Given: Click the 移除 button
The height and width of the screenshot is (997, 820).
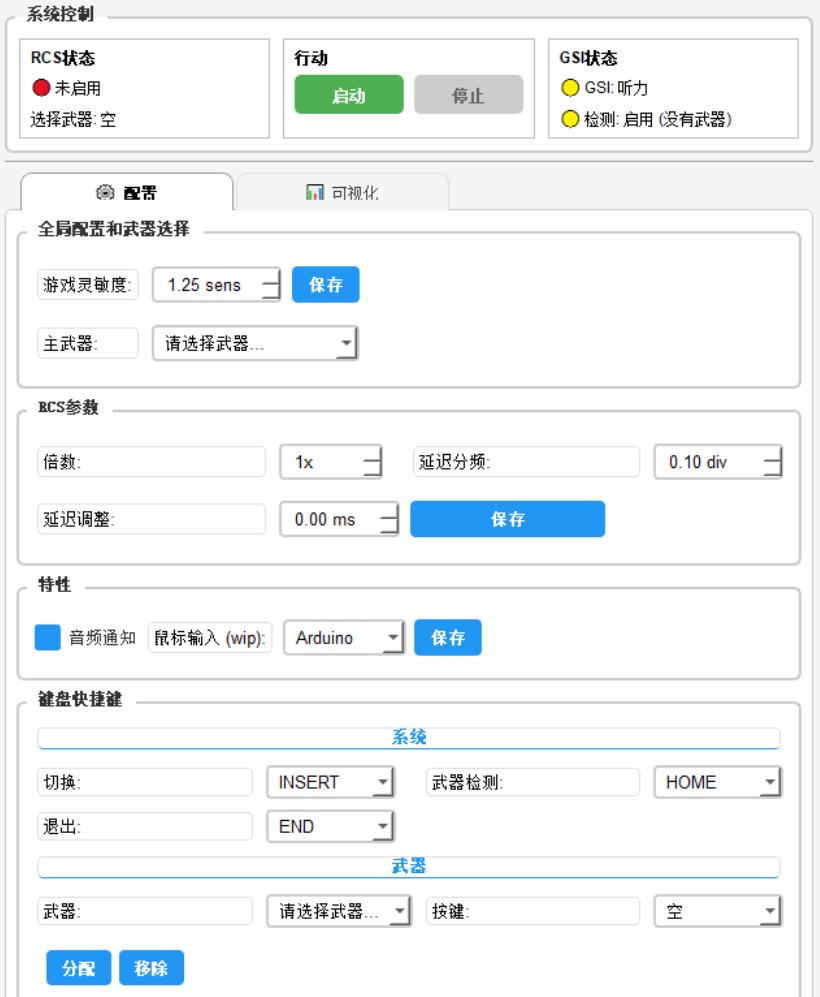Looking at the screenshot, I should 152,968.
